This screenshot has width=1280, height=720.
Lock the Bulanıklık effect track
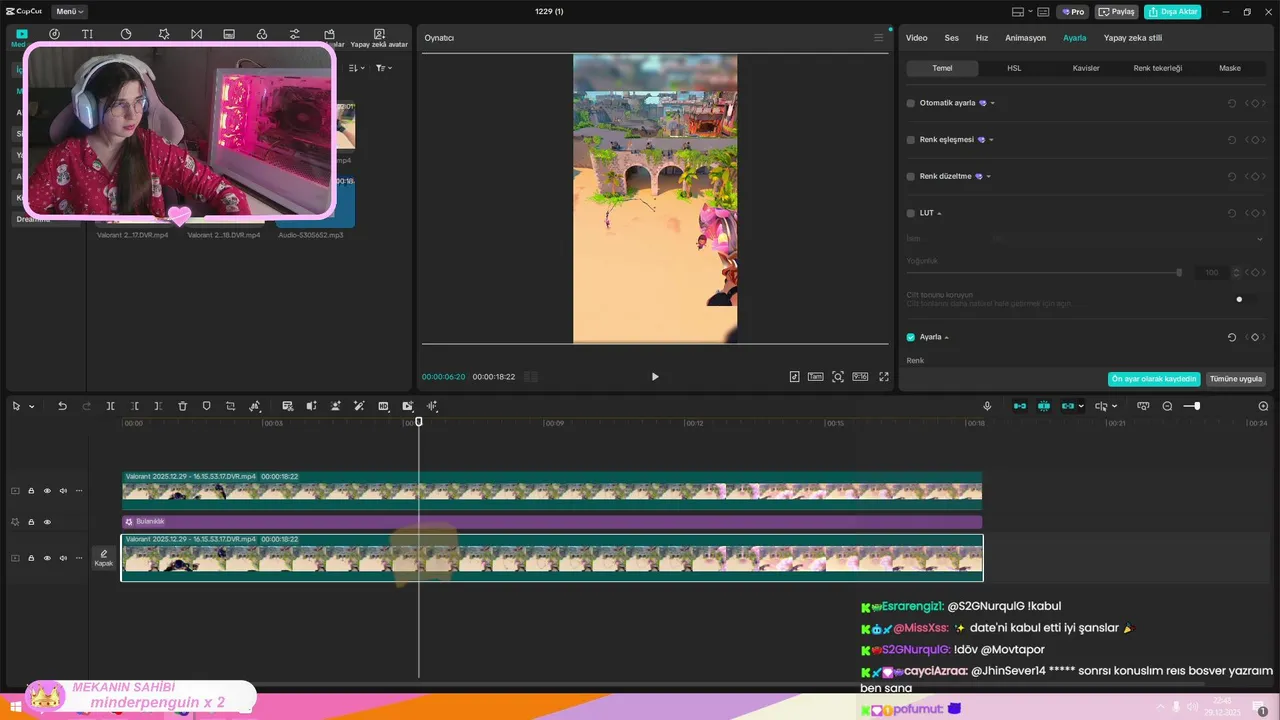tap(31, 522)
